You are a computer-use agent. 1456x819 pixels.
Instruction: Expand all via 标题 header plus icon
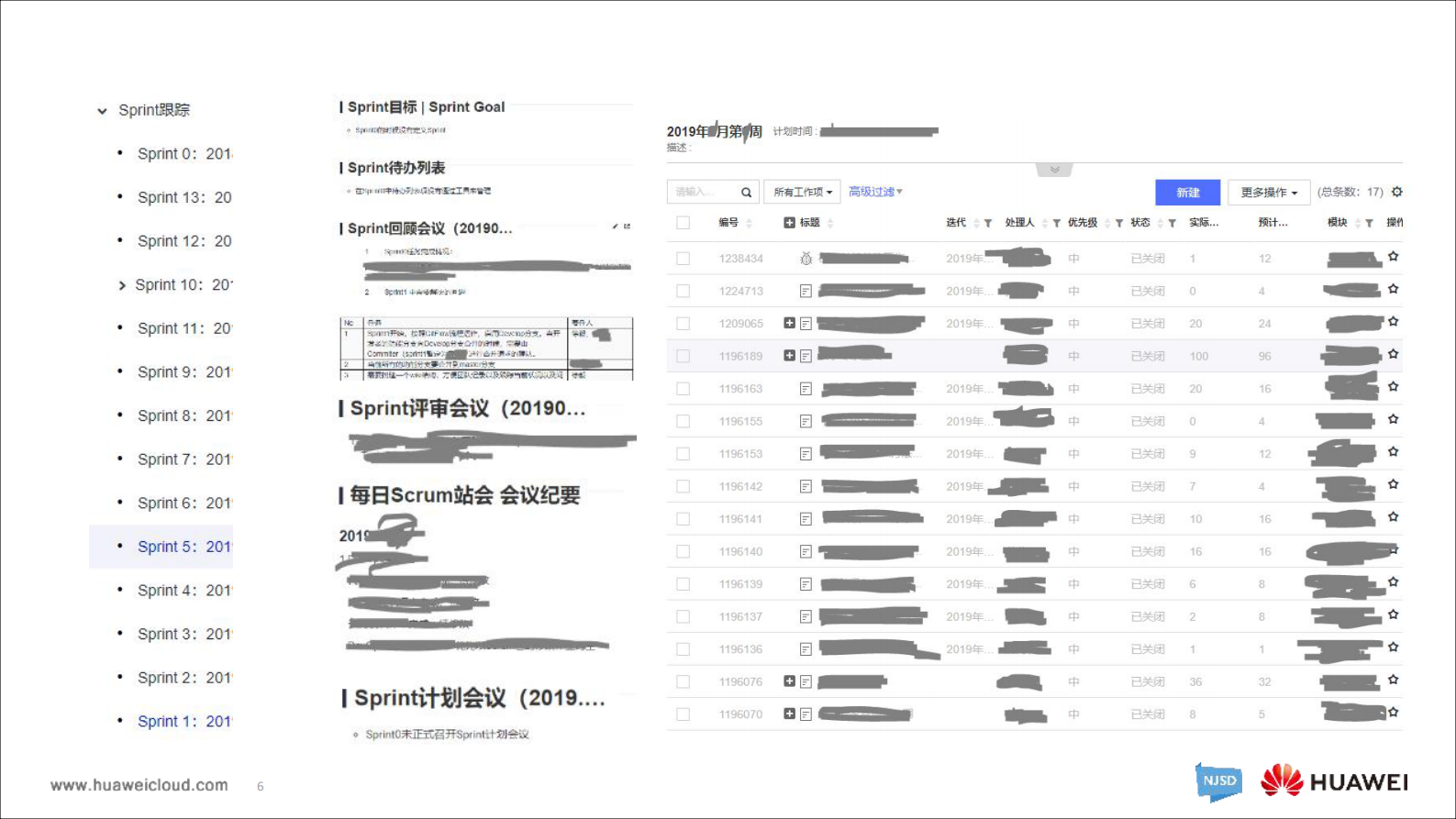tap(789, 223)
